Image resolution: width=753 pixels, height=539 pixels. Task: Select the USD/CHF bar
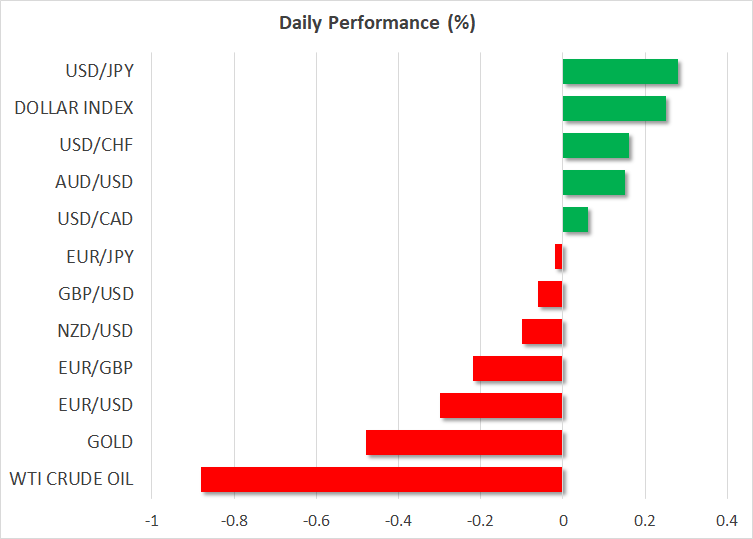(596, 145)
